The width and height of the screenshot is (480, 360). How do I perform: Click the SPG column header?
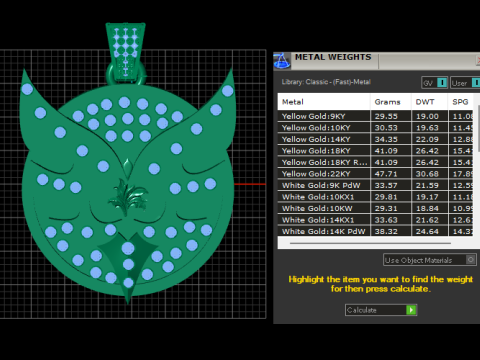(x=460, y=102)
